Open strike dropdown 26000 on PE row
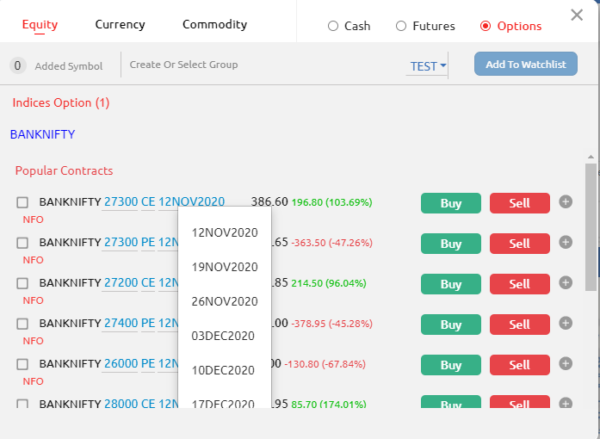Viewport: 600px width, 439px height. tap(121, 364)
